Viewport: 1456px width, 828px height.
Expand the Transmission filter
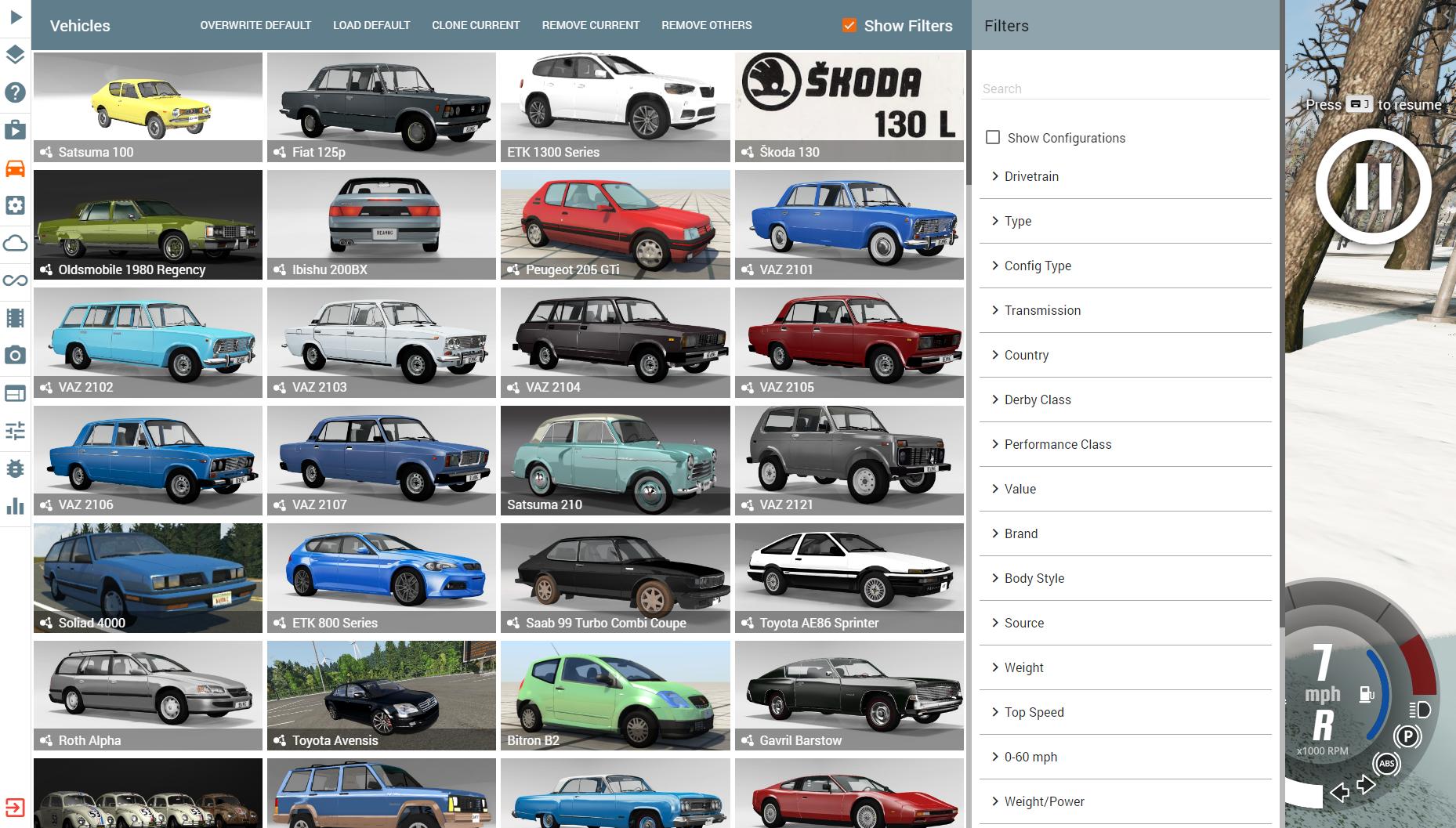click(1125, 310)
